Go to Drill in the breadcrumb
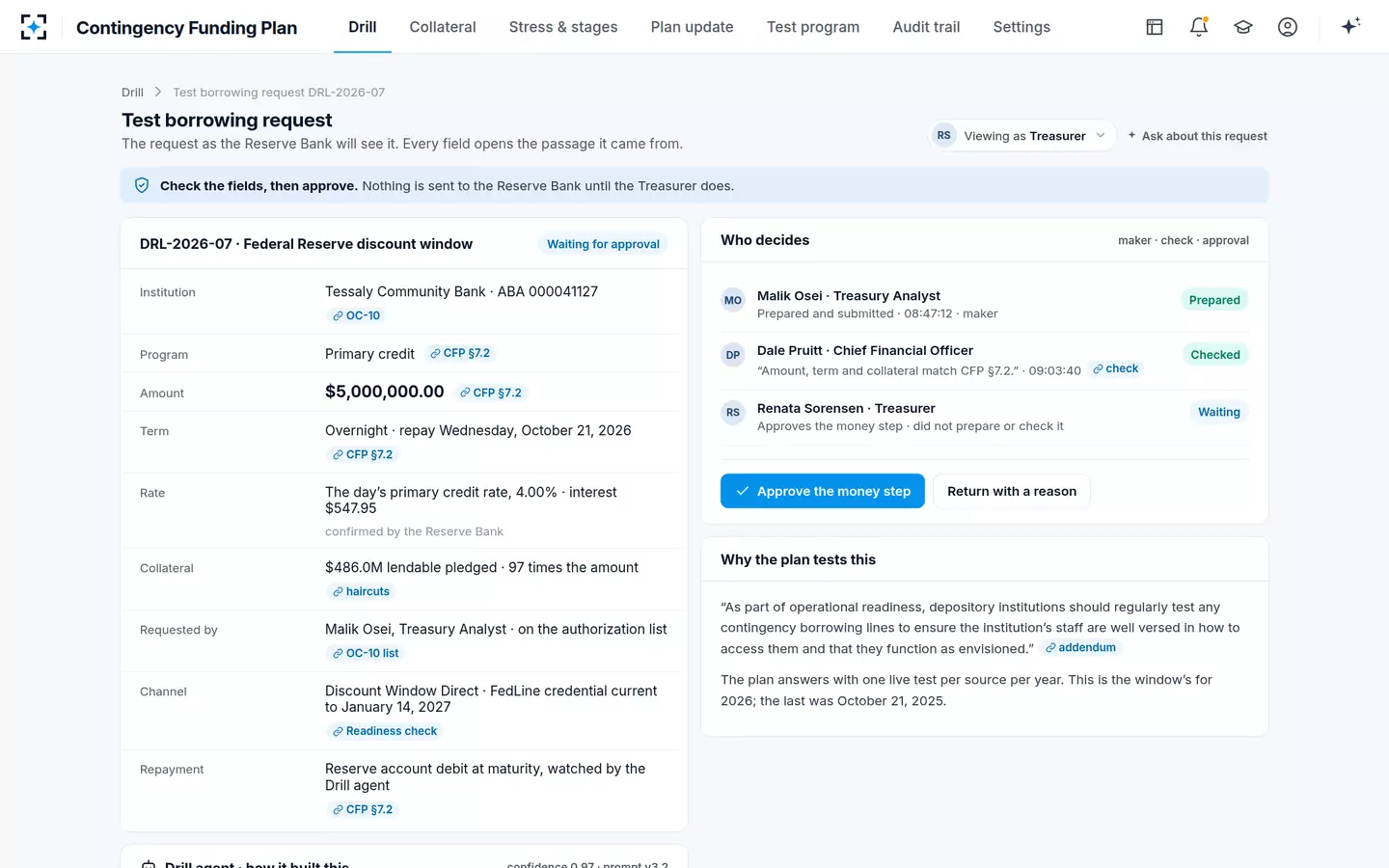The height and width of the screenshot is (868, 1389). point(132,93)
